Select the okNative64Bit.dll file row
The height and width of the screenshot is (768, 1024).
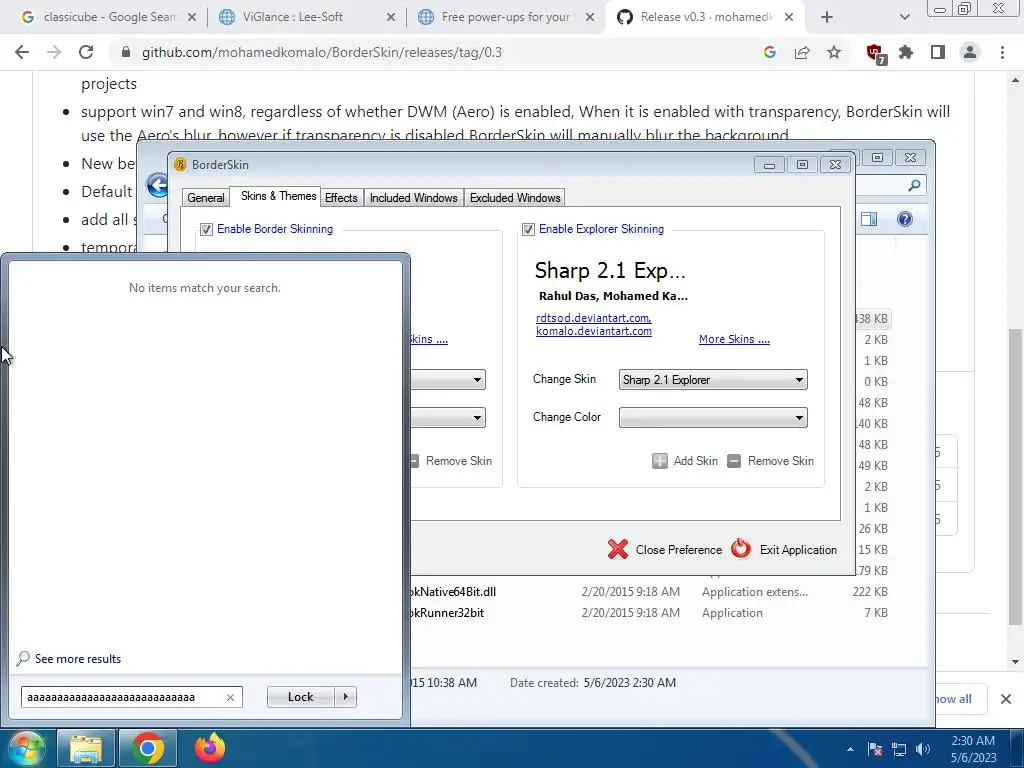(x=648, y=592)
